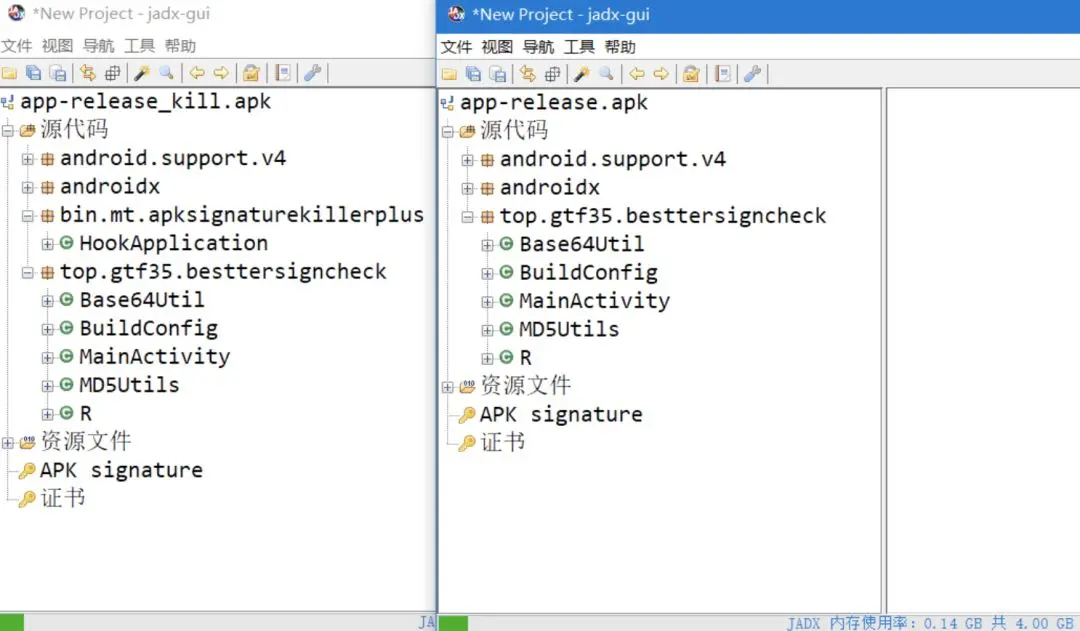Image resolution: width=1080 pixels, height=631 pixels.
Task: Expand androidx package in right window
Action: click(468, 188)
